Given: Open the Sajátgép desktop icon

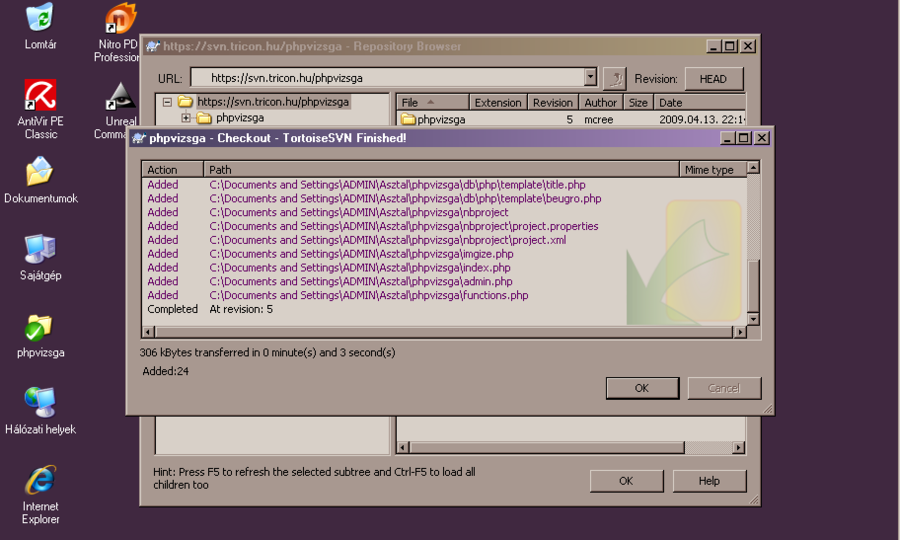Looking at the screenshot, I should tap(40, 257).
